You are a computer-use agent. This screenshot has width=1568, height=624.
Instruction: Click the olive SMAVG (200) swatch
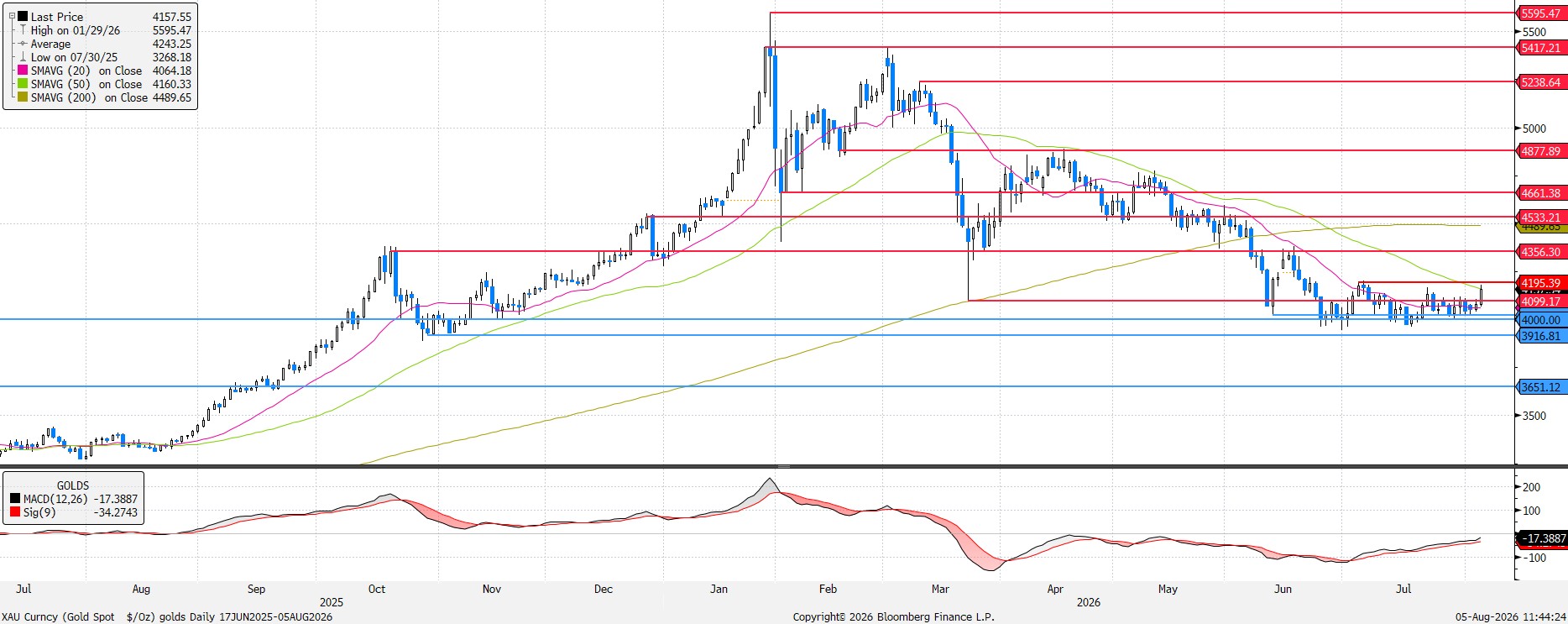click(23, 97)
